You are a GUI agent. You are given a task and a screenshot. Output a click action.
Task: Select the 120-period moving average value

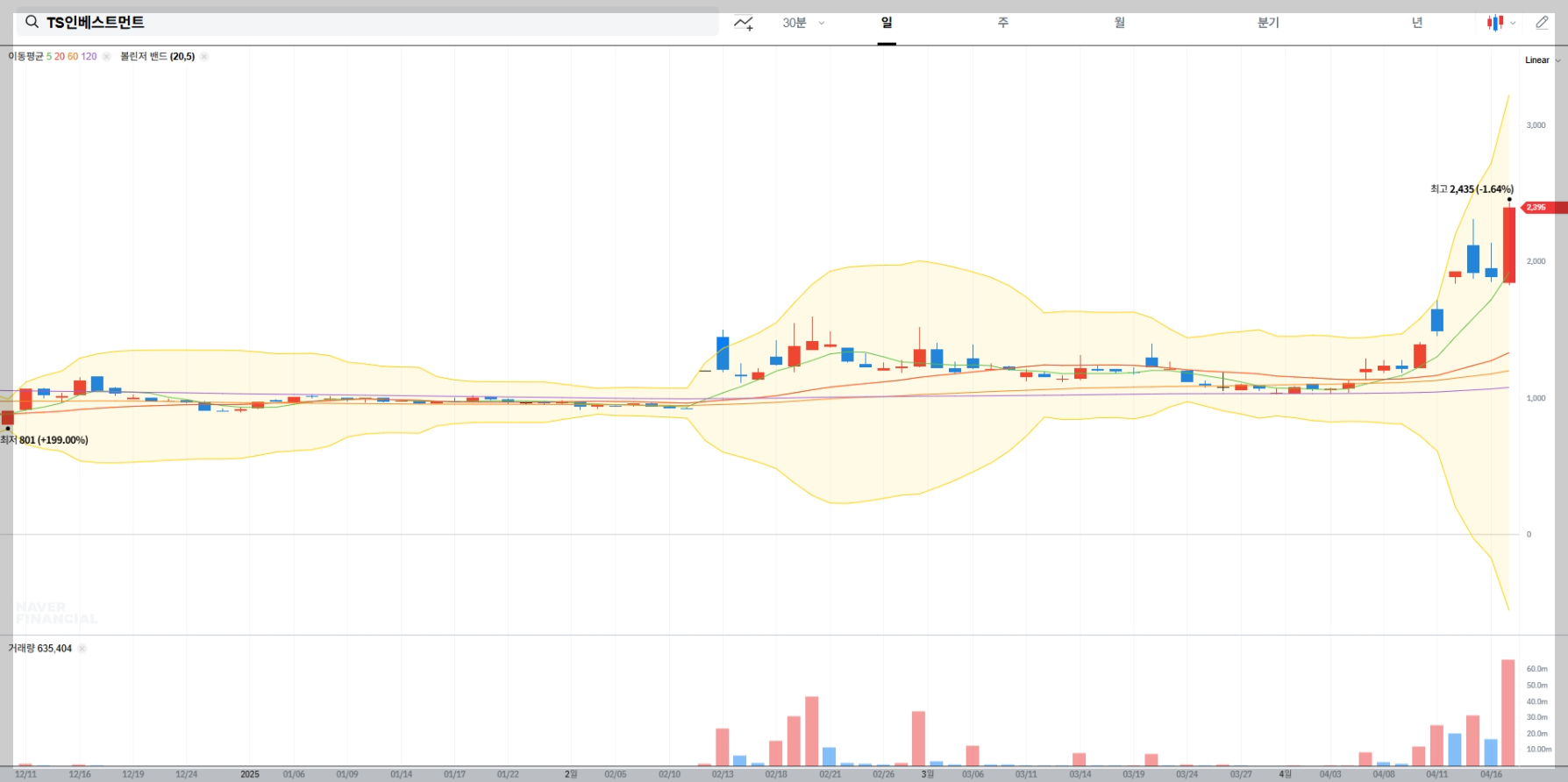pos(89,56)
